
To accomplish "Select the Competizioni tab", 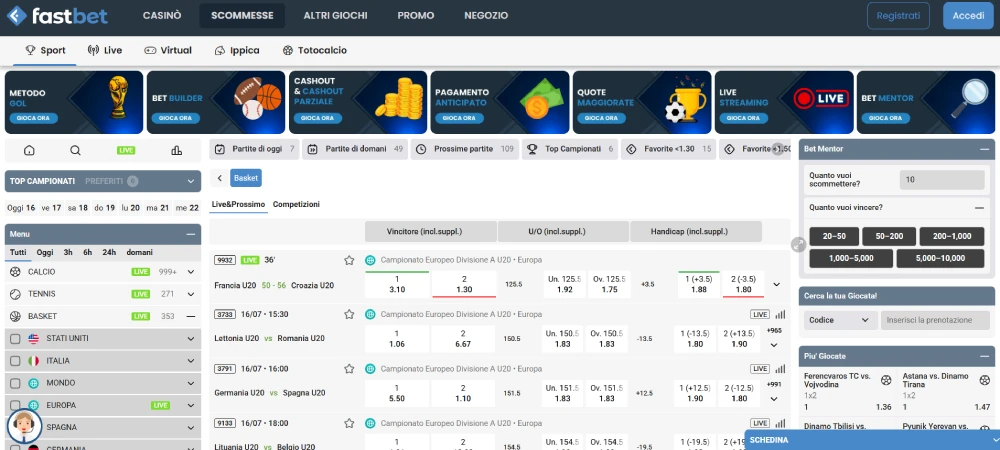I will click(x=296, y=205).
